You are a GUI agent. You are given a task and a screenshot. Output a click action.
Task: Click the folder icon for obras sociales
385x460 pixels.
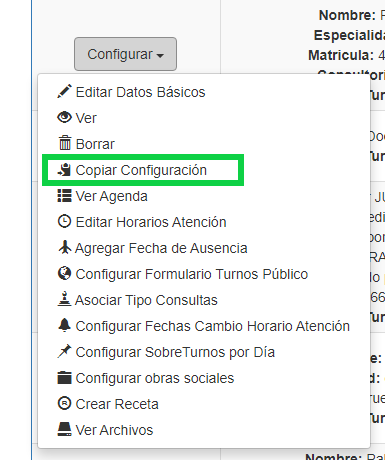pos(64,378)
